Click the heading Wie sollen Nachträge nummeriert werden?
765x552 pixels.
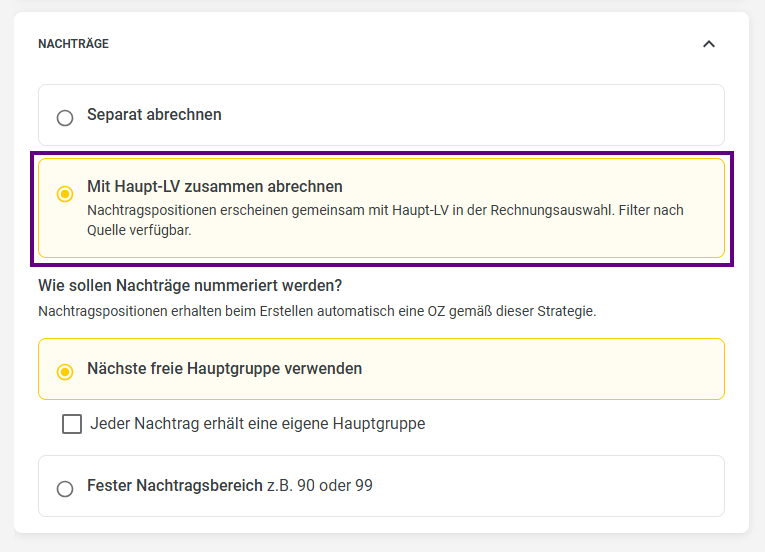190,285
